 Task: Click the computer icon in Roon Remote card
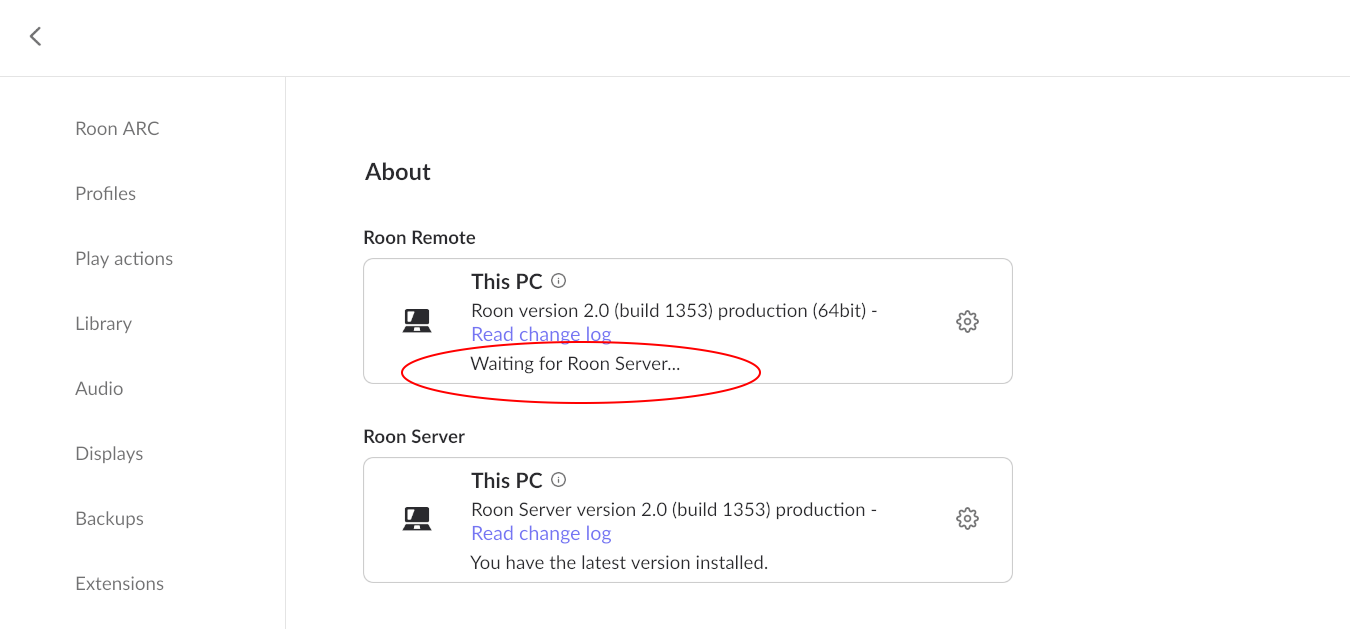tap(417, 321)
